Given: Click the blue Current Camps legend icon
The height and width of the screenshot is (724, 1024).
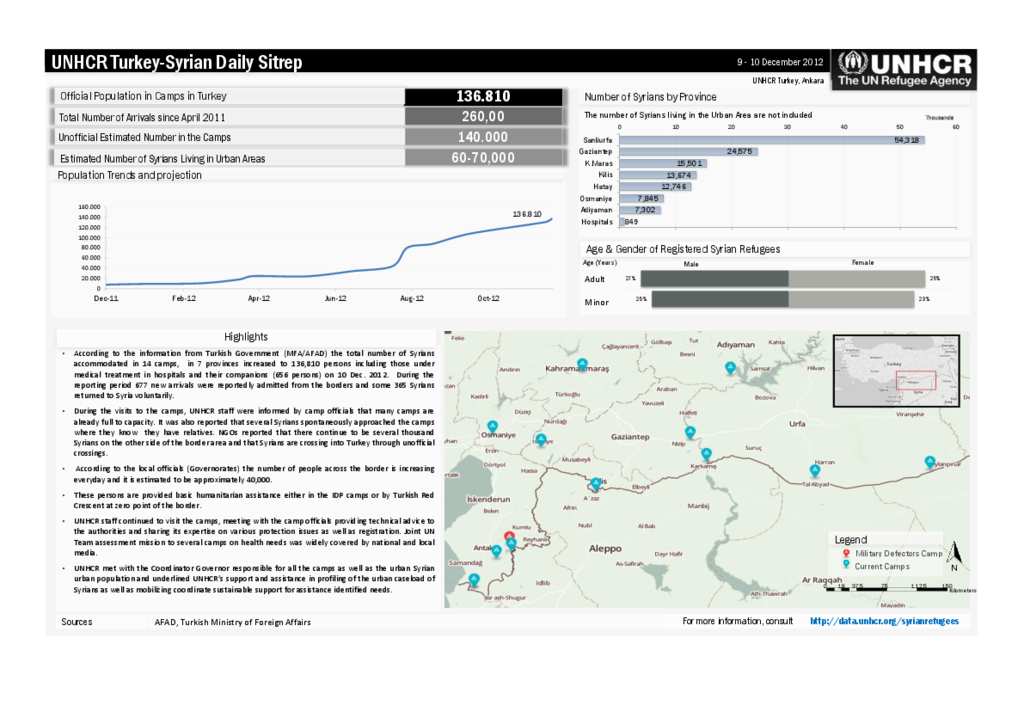Looking at the screenshot, I should click(x=846, y=566).
